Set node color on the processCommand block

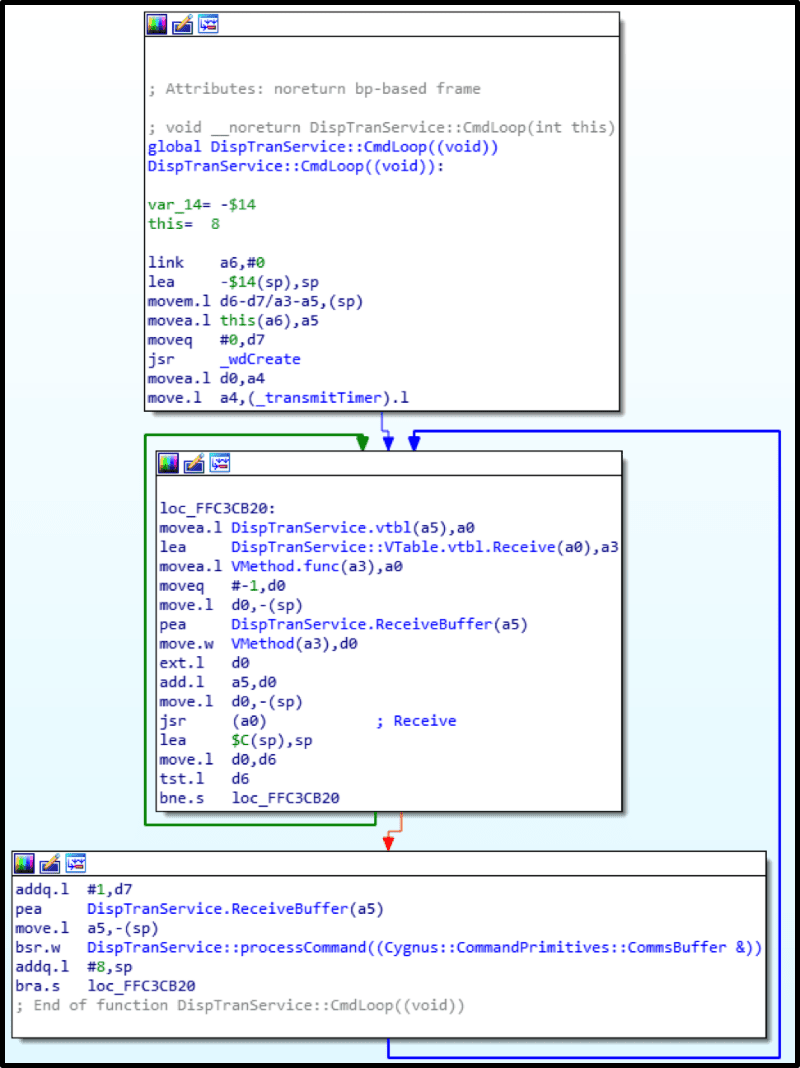(x=24, y=864)
